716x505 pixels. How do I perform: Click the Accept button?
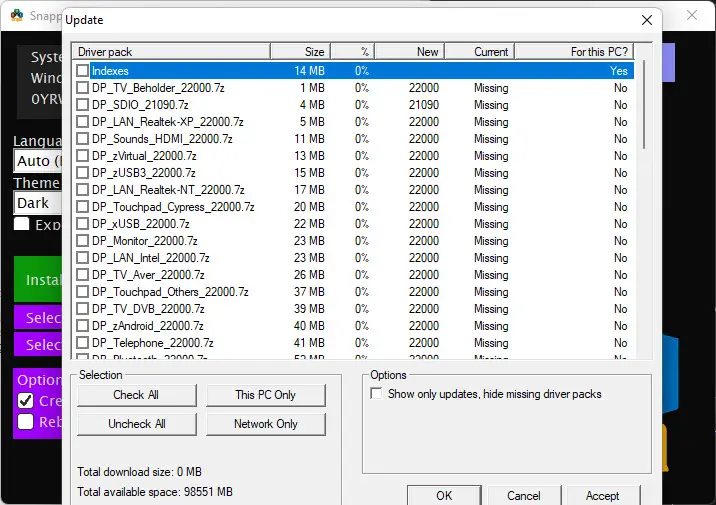click(x=603, y=495)
